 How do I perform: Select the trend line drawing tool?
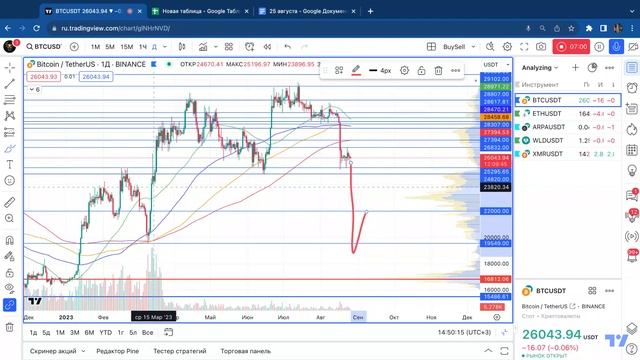10,84
